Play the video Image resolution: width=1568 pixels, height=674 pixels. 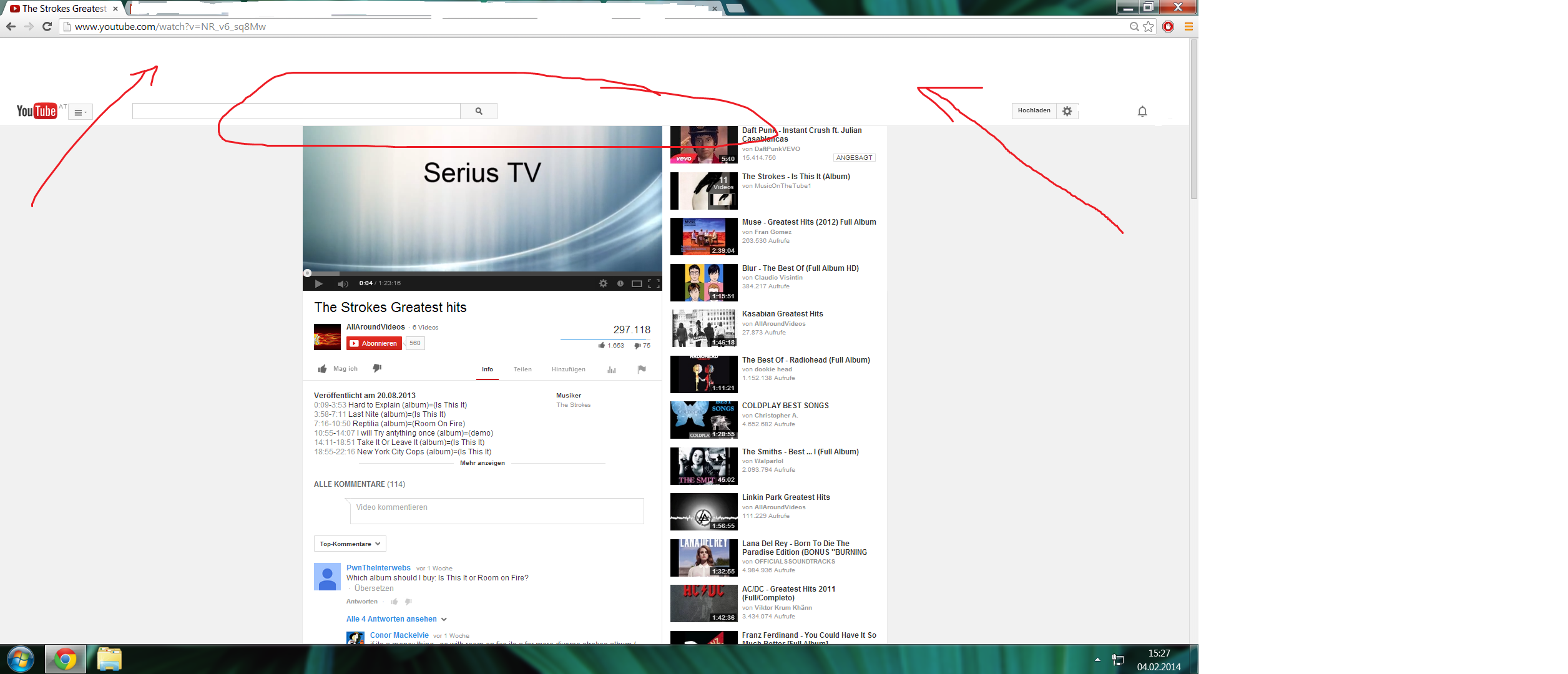[318, 283]
